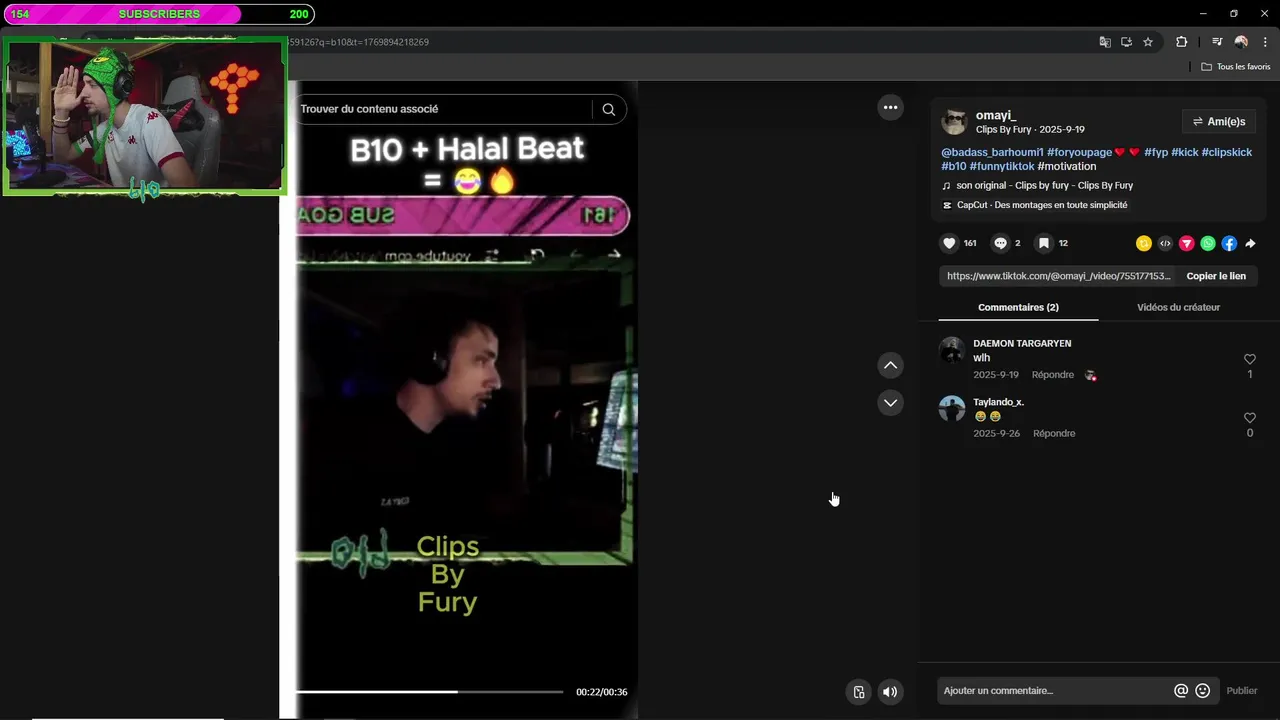Bookmark the video with the favorites icon
The image size is (1280, 720).
pyautogui.click(x=1043, y=243)
